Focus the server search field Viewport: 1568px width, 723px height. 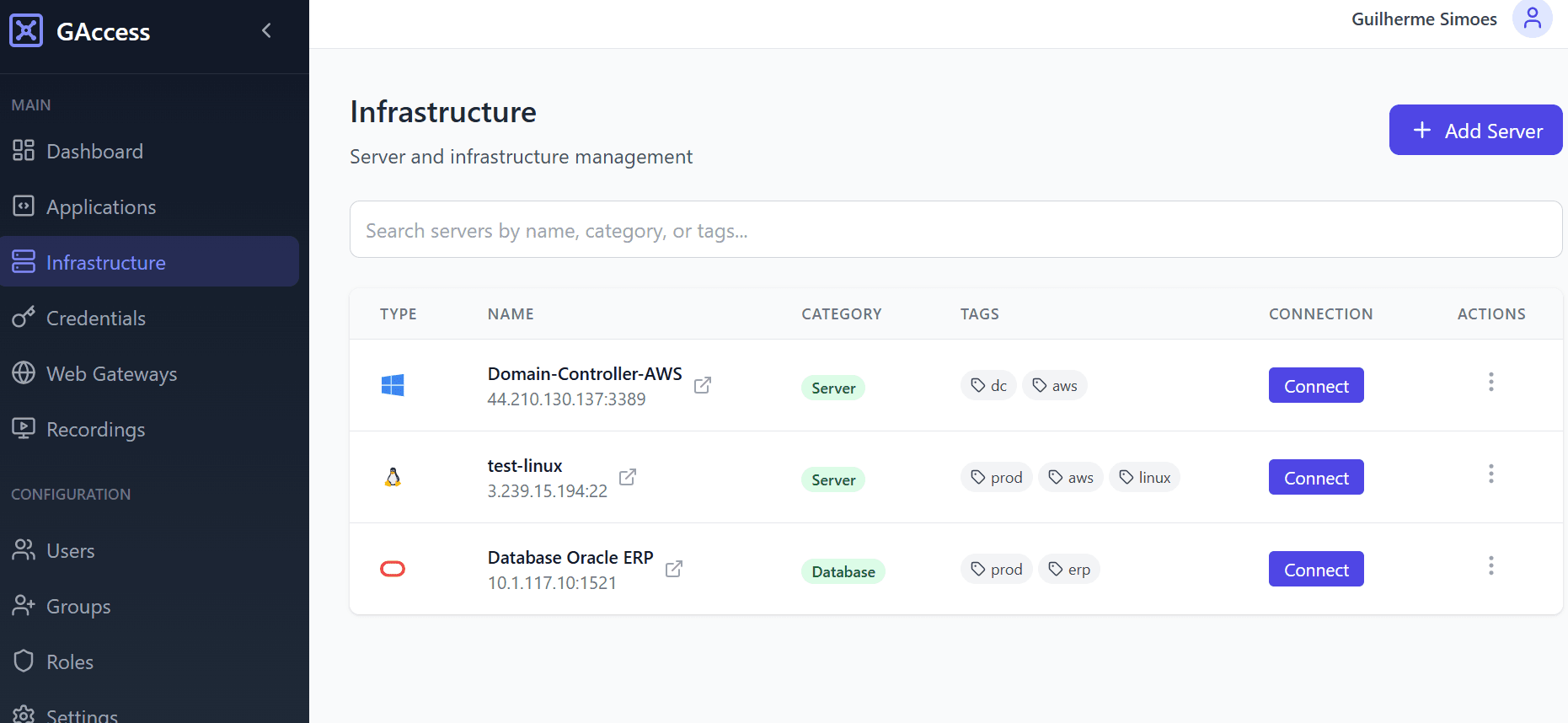point(955,230)
